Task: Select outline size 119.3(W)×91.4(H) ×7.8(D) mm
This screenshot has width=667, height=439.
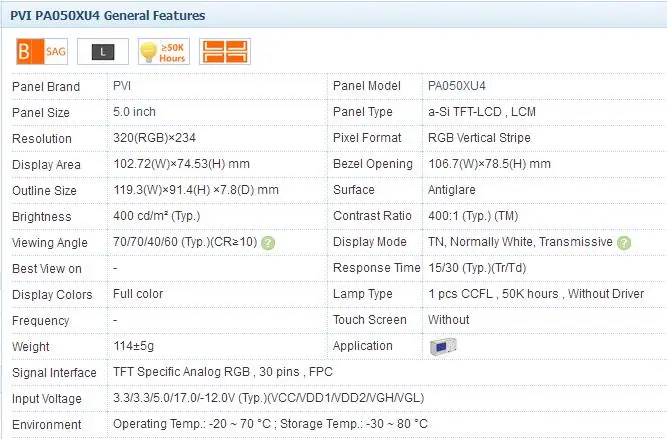Action: (x=196, y=190)
